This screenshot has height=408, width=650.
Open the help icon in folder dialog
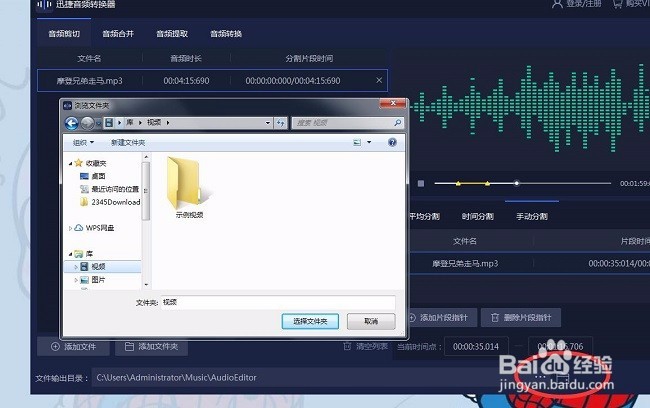pos(392,142)
